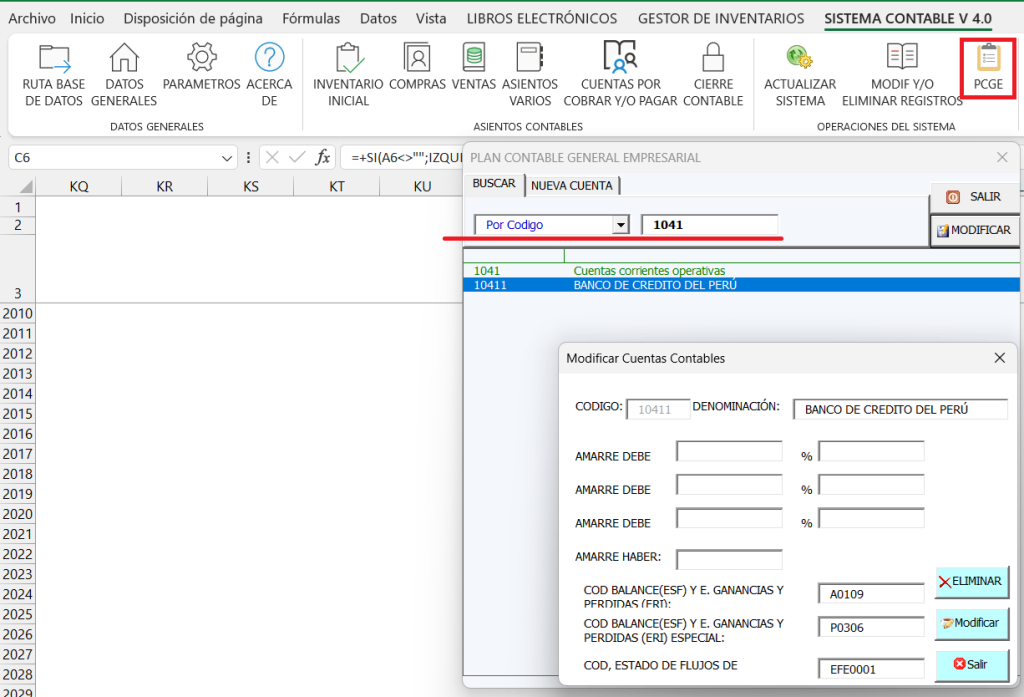This screenshot has height=697, width=1024.
Task: Select column header KS
Action: pos(251,187)
